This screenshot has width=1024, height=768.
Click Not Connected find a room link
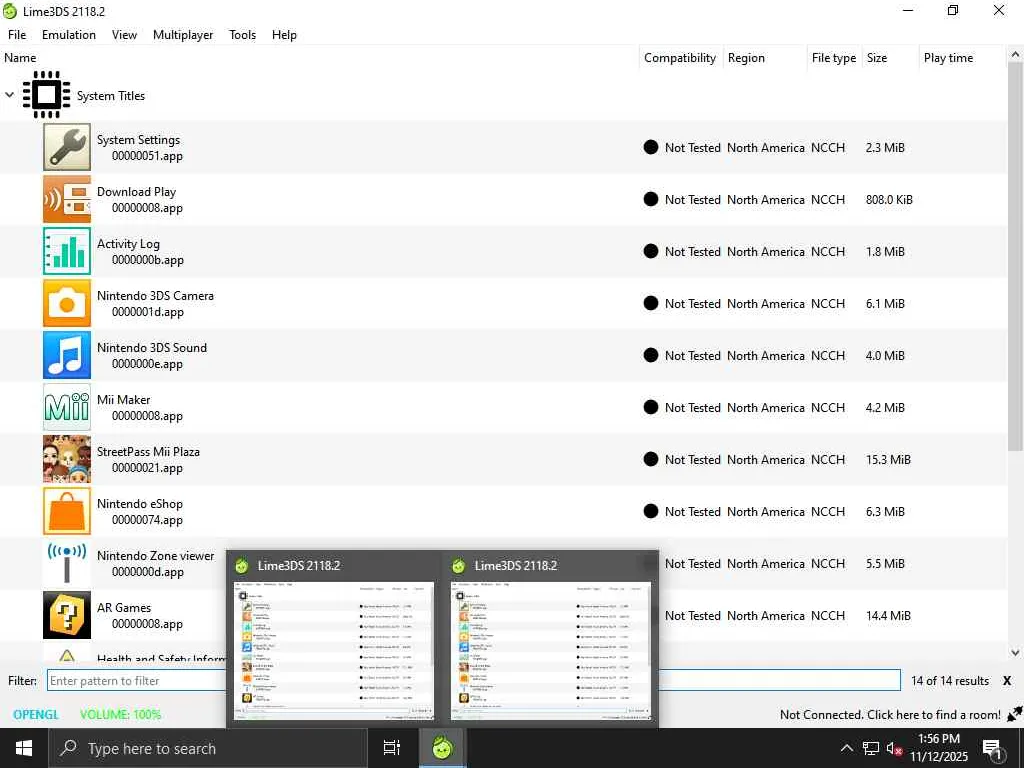tap(890, 714)
